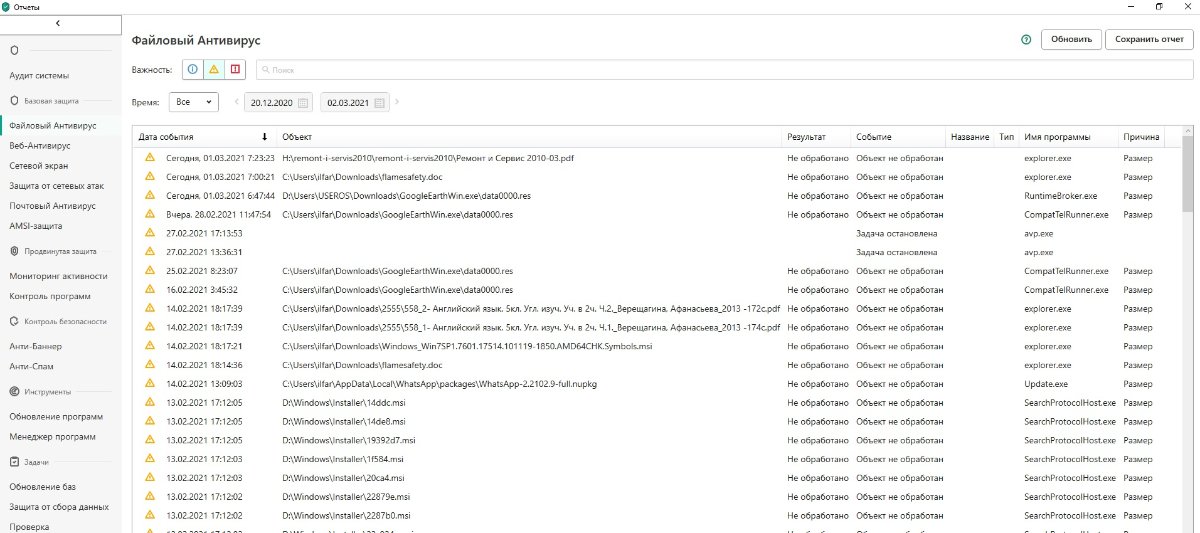Open the end date field 02.03.2021
The image size is (1200, 533).
click(355, 102)
